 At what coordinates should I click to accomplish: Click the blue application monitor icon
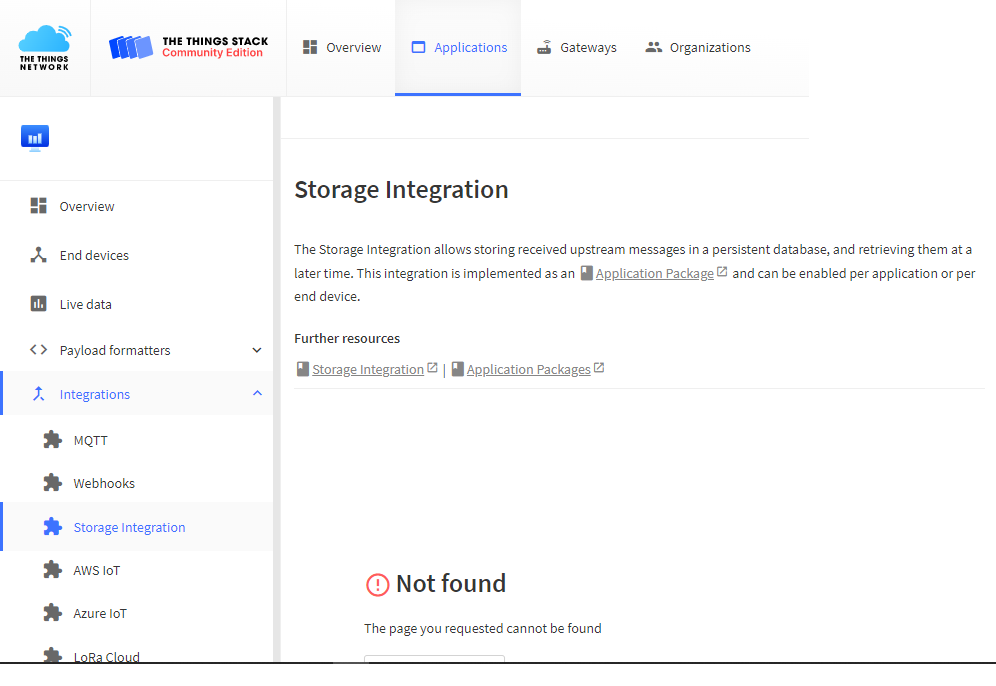pyautogui.click(x=35, y=138)
